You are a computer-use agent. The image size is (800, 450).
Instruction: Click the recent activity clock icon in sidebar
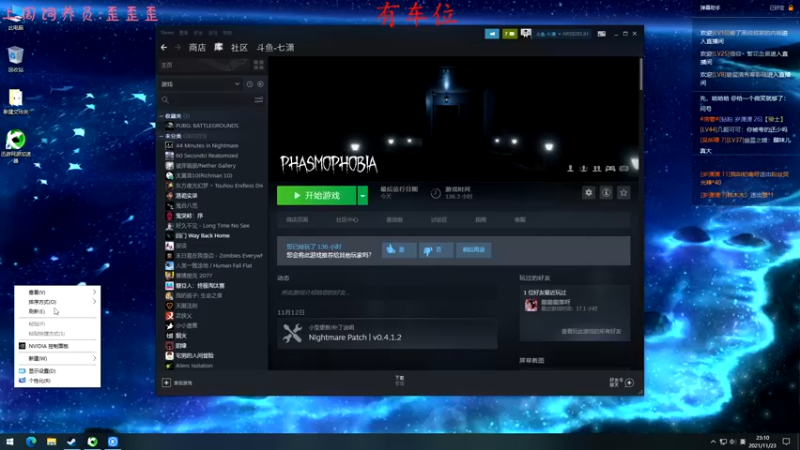(x=249, y=84)
